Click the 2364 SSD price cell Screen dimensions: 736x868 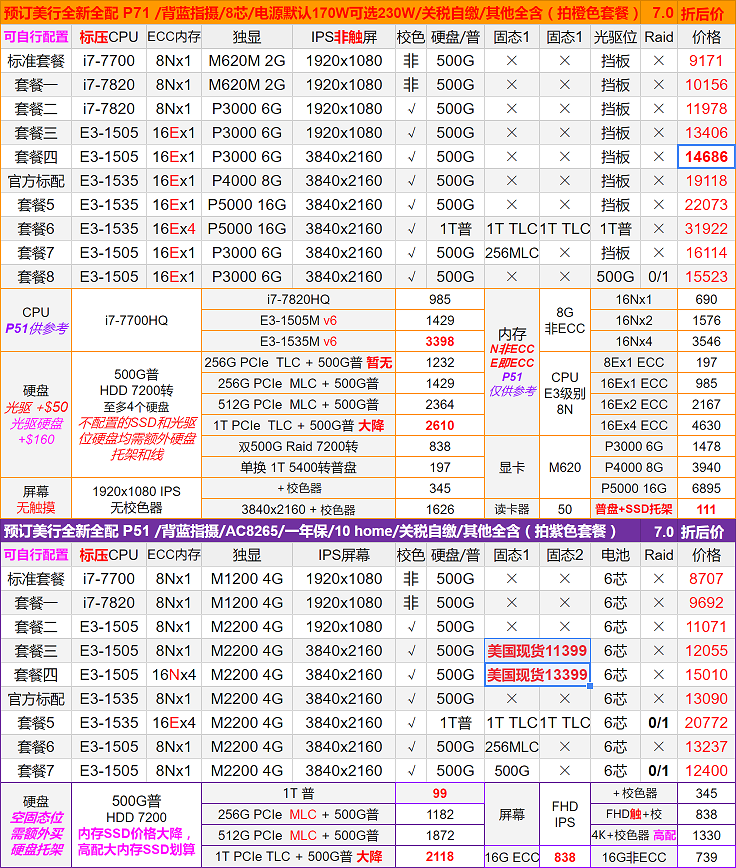(x=440, y=405)
